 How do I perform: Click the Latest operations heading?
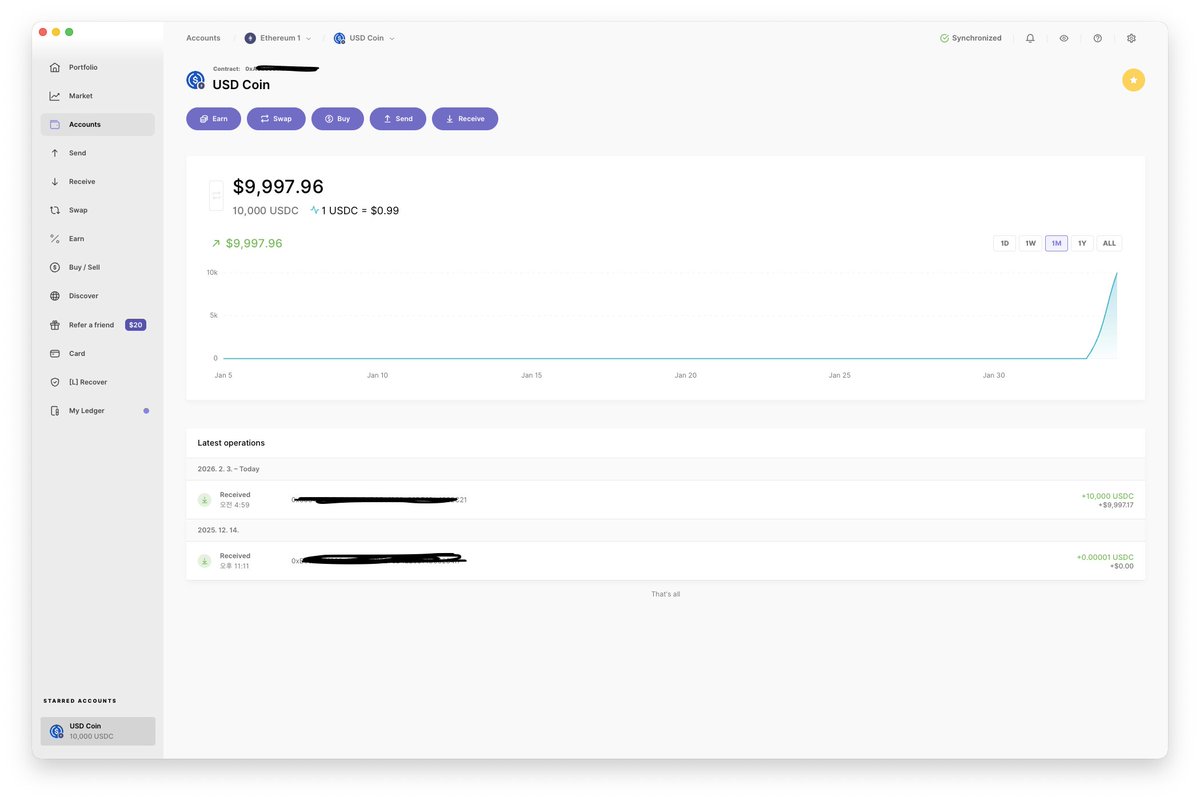coord(231,443)
